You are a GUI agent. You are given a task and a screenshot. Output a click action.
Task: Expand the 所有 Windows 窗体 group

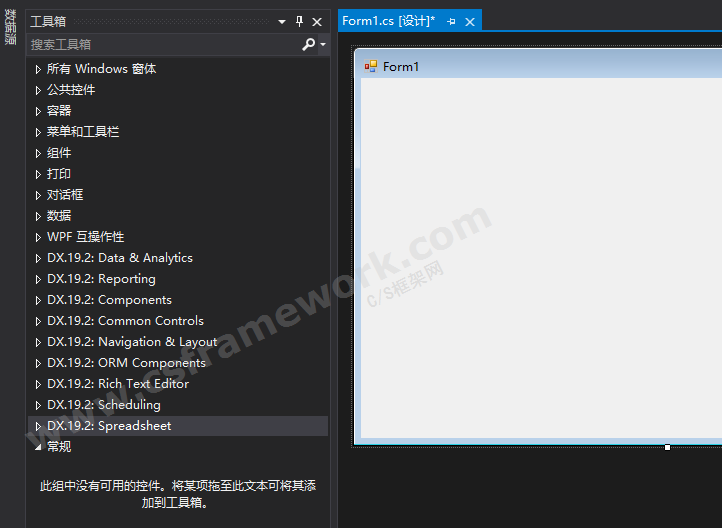pyautogui.click(x=39, y=69)
